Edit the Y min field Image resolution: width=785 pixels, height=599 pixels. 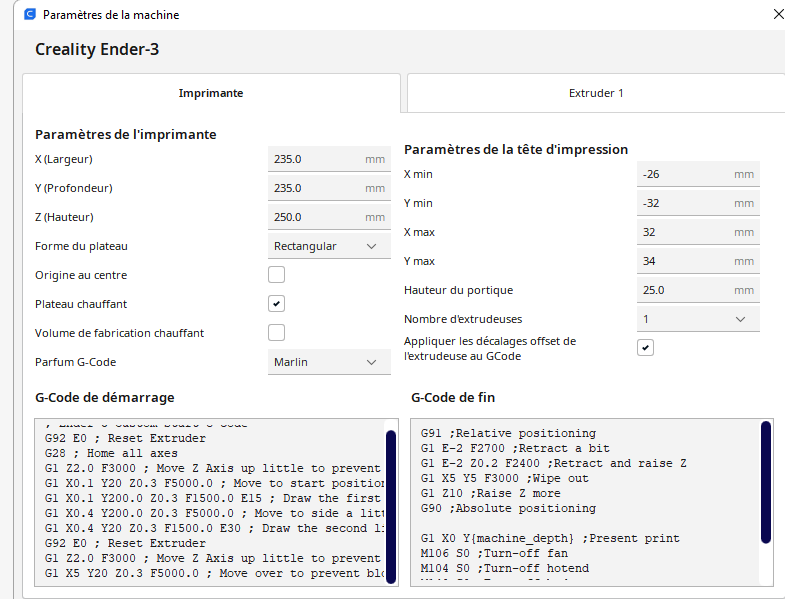698,203
